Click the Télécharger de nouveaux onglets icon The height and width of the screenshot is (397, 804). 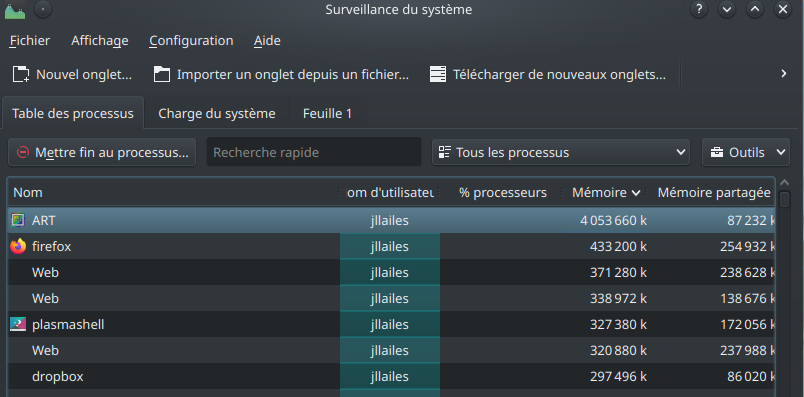pos(438,74)
